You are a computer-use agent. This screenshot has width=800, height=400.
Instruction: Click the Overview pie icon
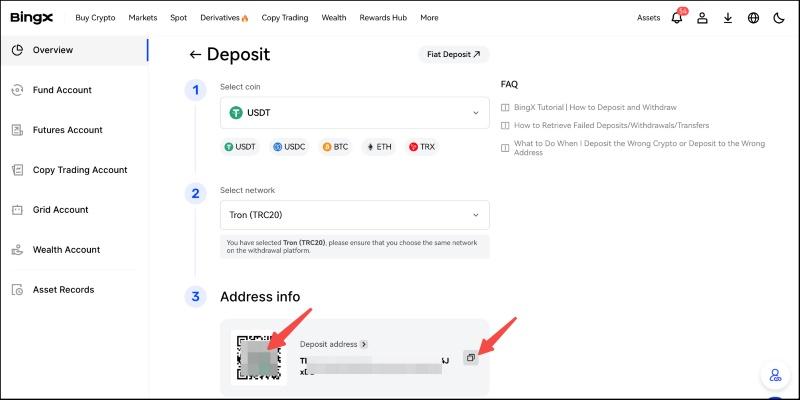pos(17,50)
